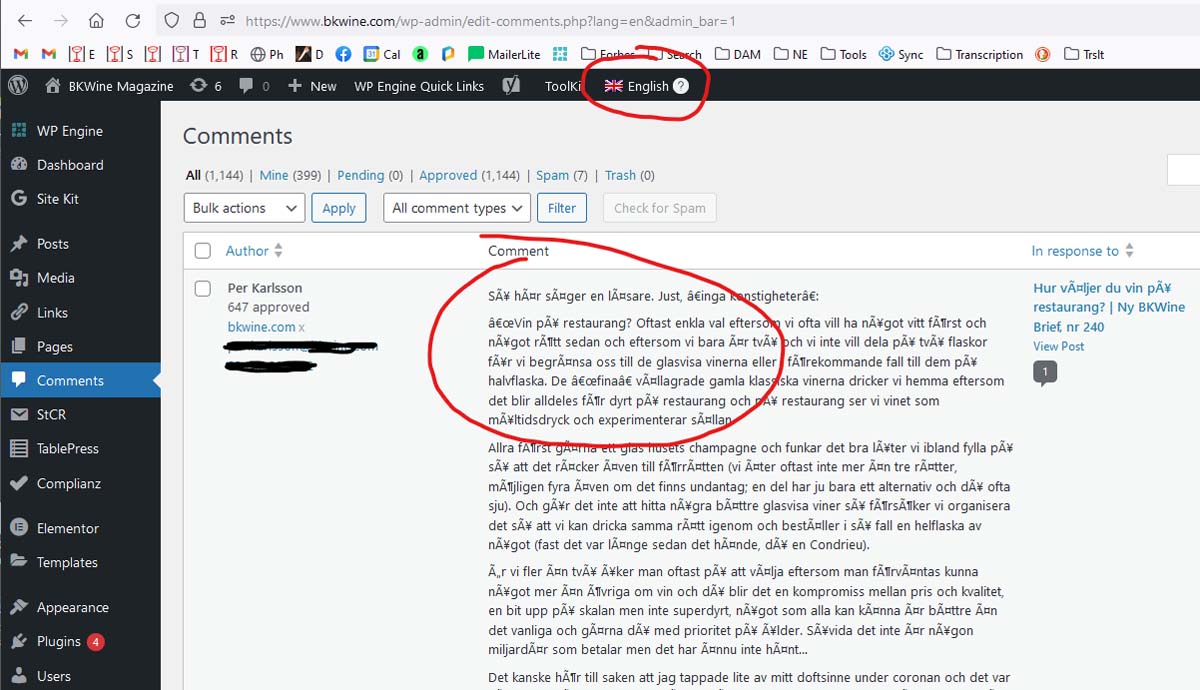
Task: Open the DAM bookmarks folder
Action: [x=739, y=54]
